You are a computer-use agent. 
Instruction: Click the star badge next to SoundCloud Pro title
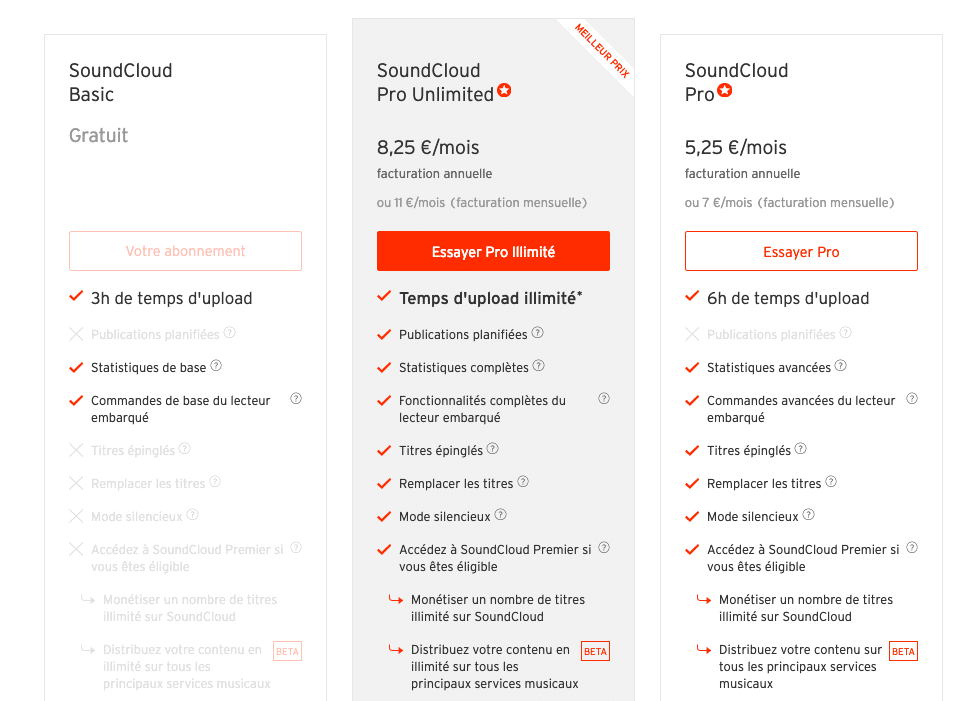725,90
